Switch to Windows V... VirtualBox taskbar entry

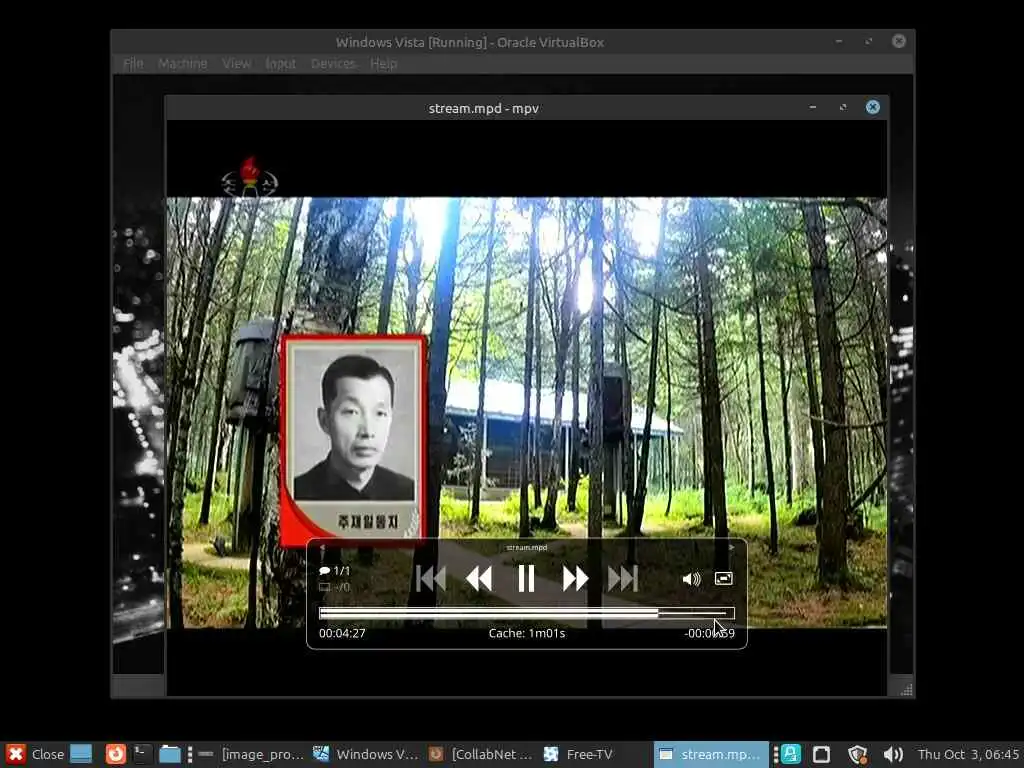(366, 754)
